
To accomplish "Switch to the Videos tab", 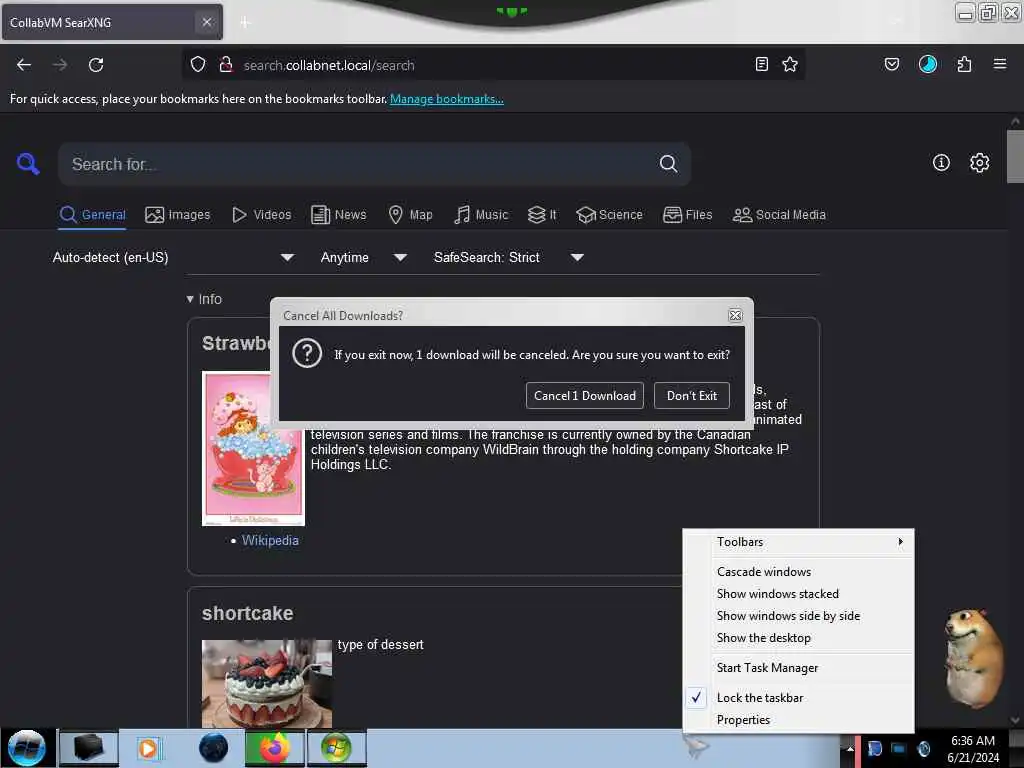I will [262, 214].
